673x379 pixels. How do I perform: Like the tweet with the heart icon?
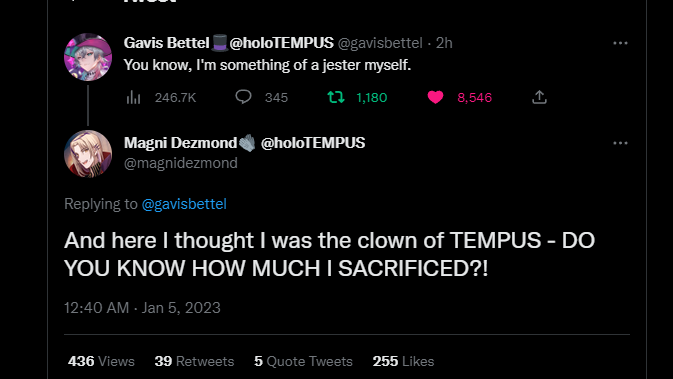pyautogui.click(x=435, y=97)
